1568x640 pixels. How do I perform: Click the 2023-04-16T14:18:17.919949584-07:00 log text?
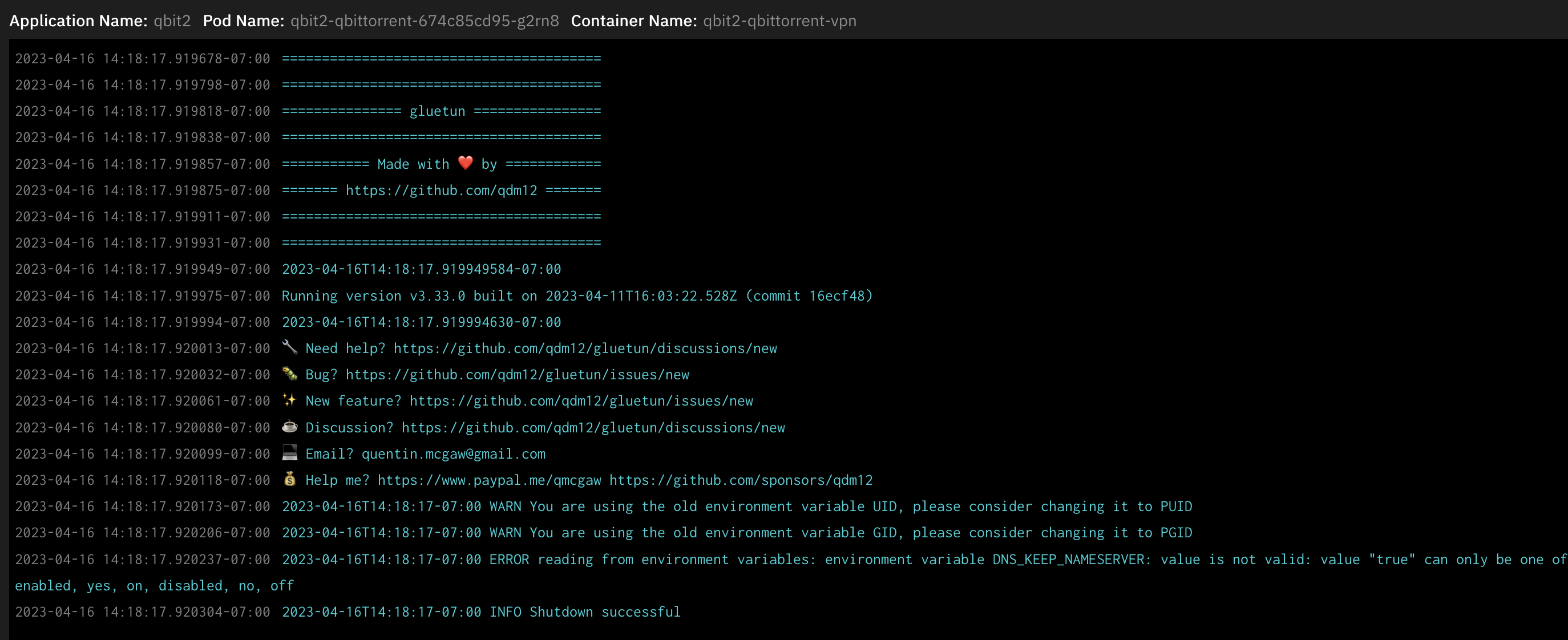point(421,269)
